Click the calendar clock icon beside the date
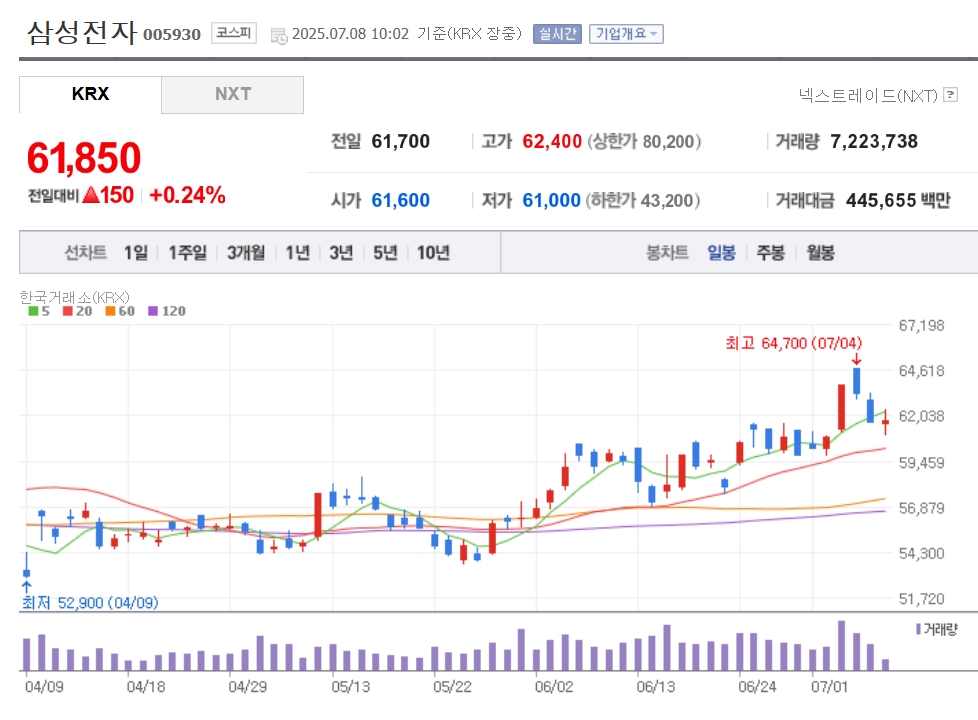This screenshot has width=978, height=720. tap(279, 36)
